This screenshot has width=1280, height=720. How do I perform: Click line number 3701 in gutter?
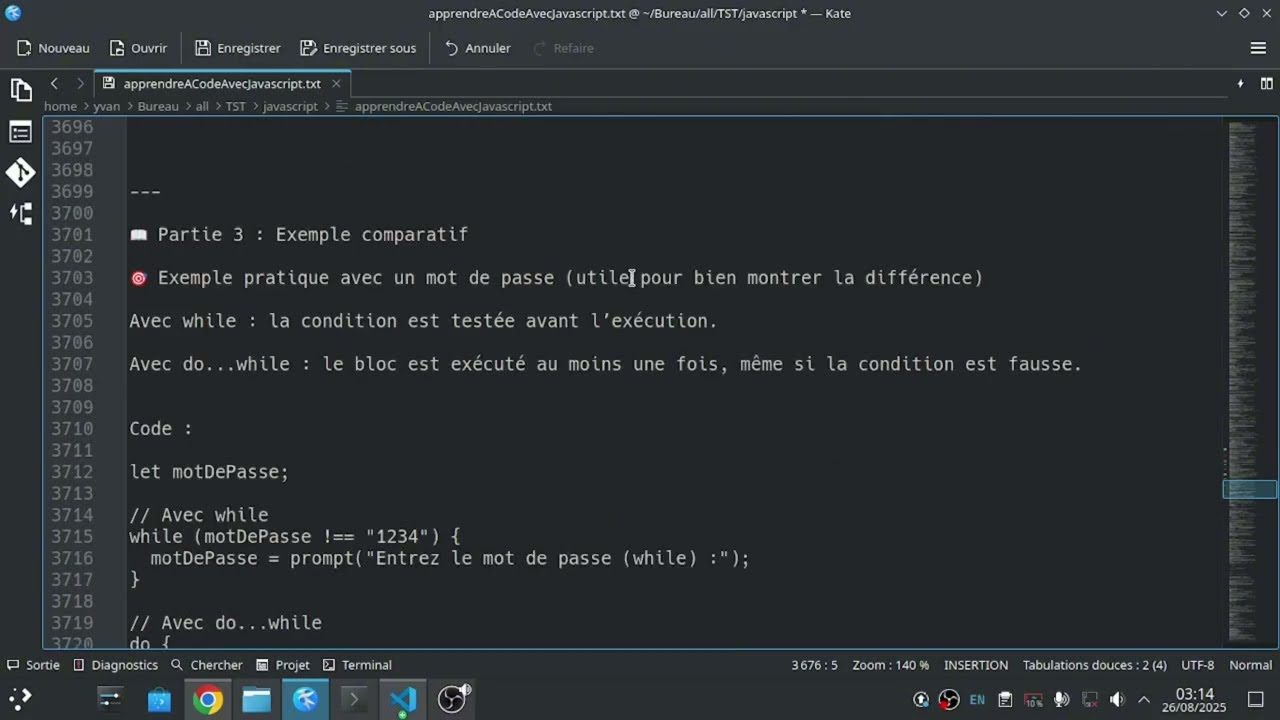[72, 235]
